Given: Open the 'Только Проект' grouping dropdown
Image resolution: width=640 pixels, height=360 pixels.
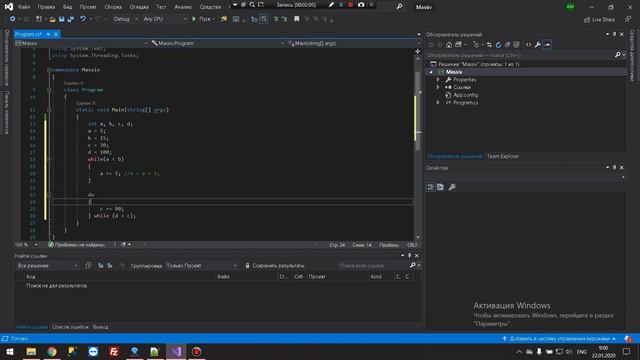Looking at the screenshot, I should tap(201, 266).
